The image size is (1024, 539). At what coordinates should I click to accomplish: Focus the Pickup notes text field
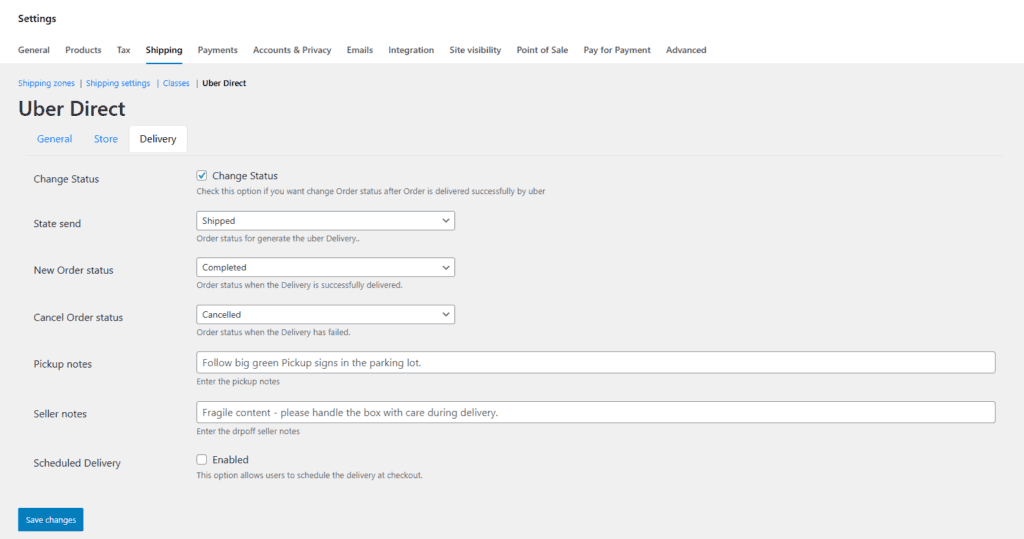(x=596, y=363)
